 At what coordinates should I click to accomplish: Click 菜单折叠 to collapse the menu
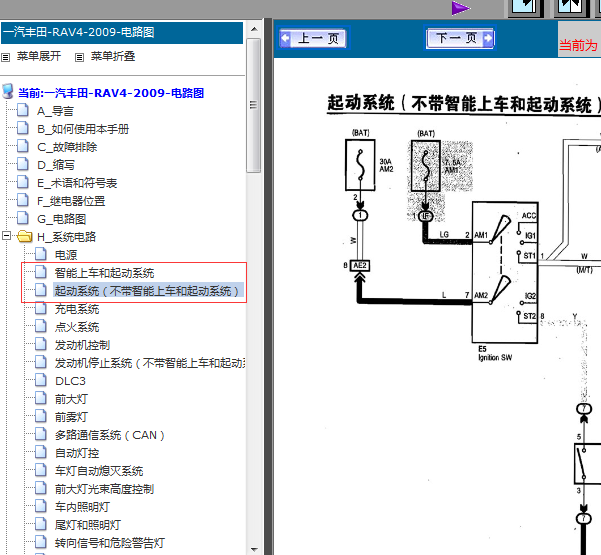113,56
